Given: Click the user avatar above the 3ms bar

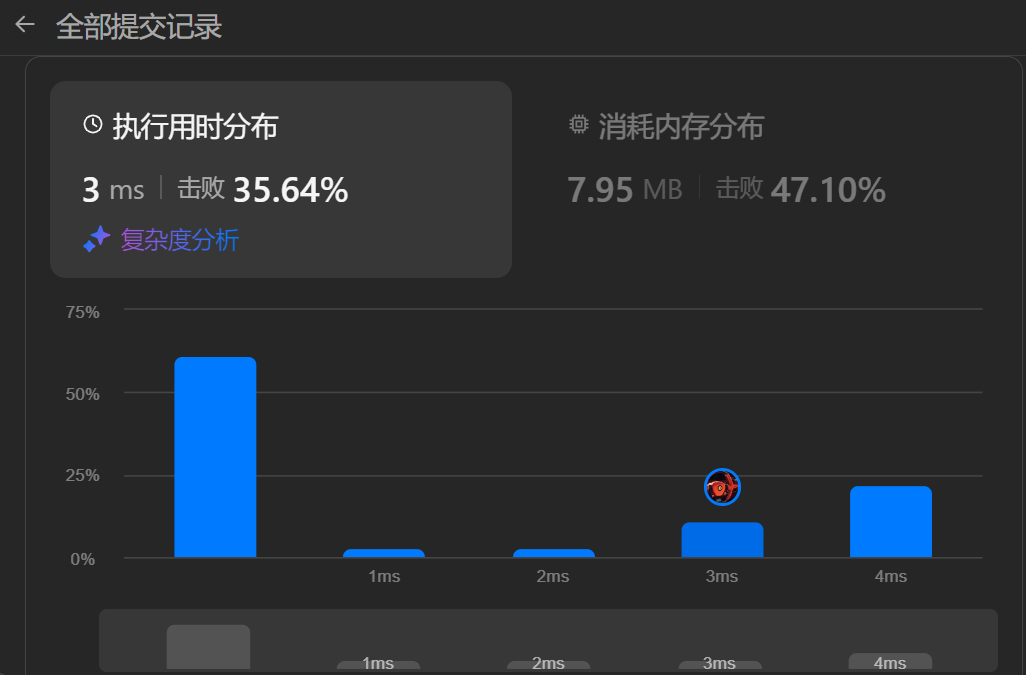Looking at the screenshot, I should [x=722, y=487].
